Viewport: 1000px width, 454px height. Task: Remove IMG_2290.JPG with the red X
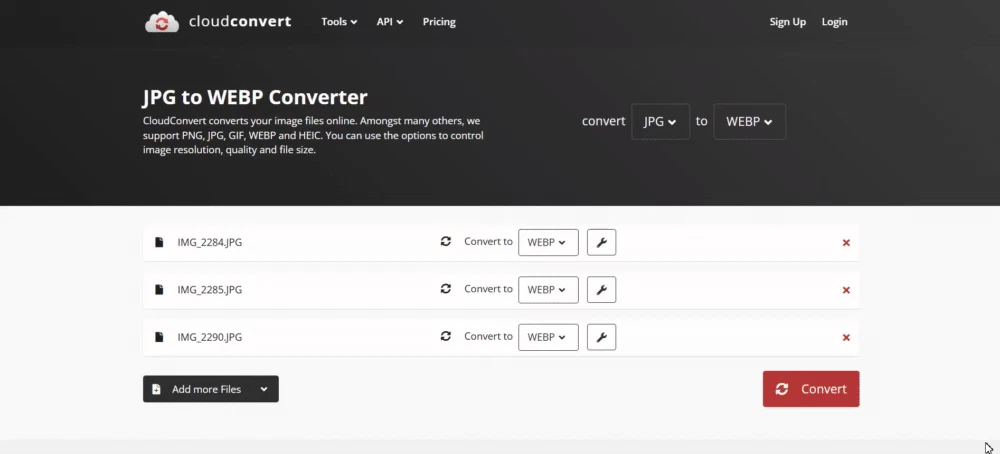(846, 337)
